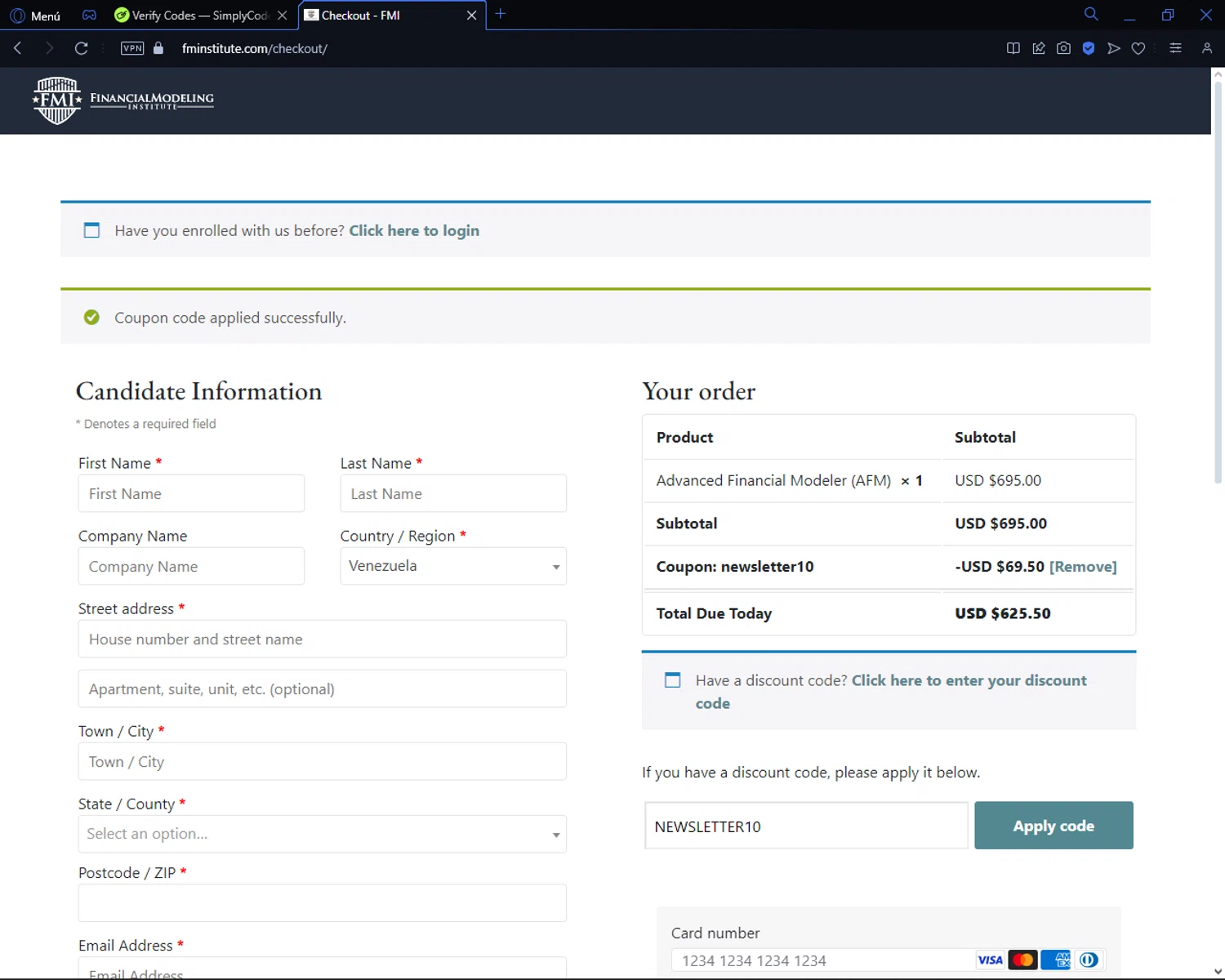The height and width of the screenshot is (980, 1225).
Task: Toggle the VPN badge
Action: (132, 48)
